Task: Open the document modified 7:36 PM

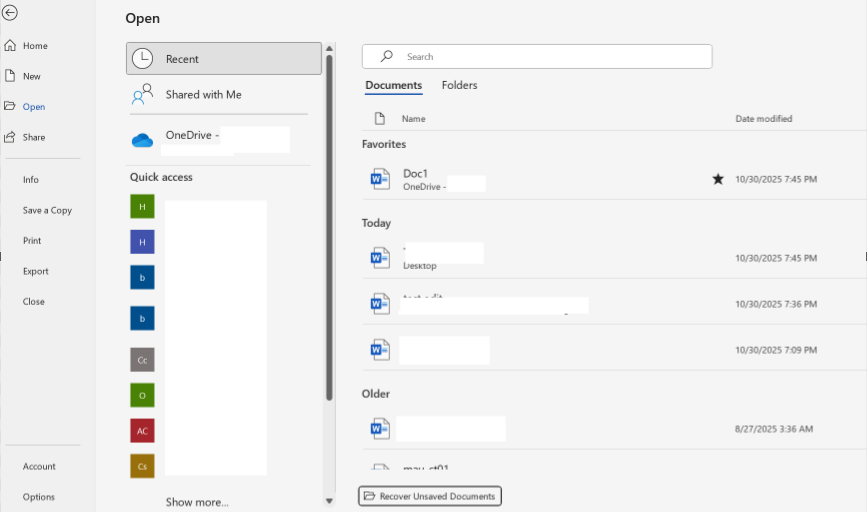Action: 614,304
